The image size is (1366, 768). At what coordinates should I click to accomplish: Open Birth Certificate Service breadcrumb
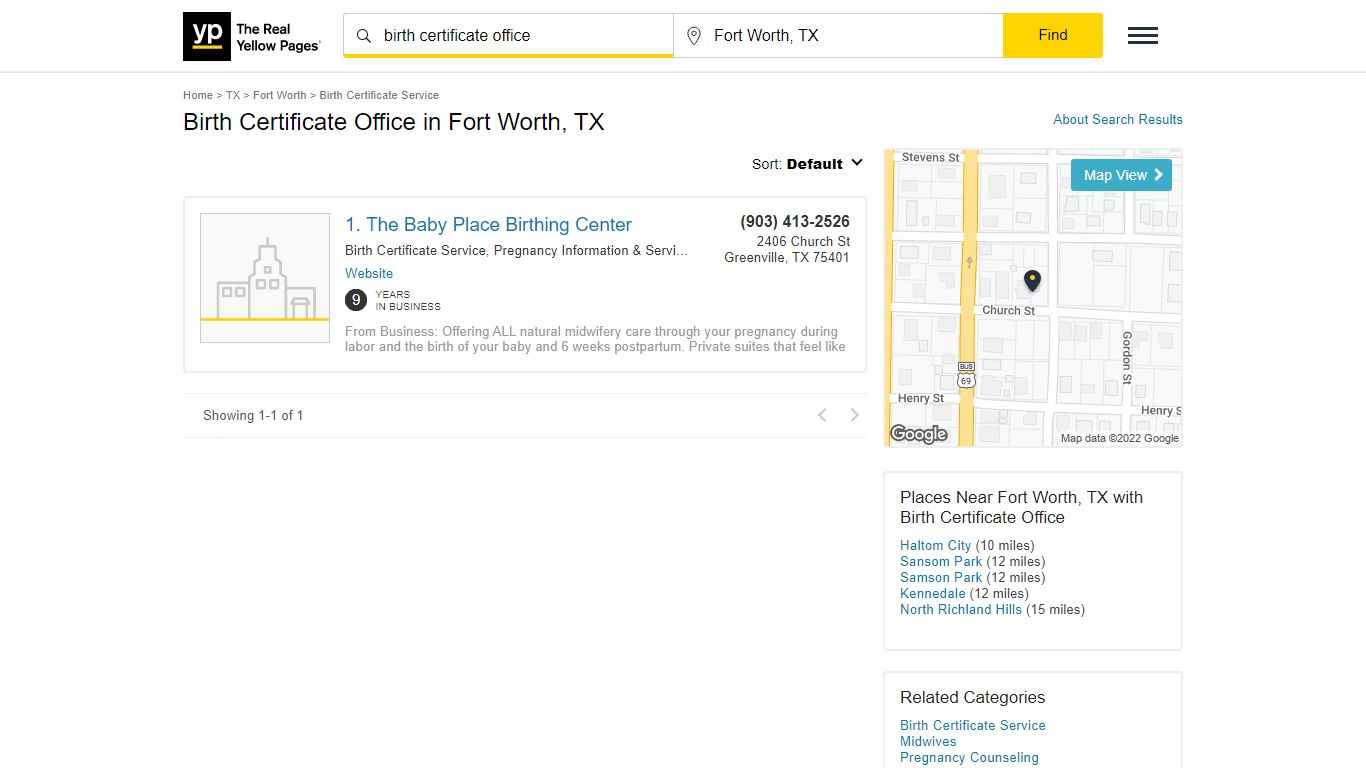pos(379,95)
